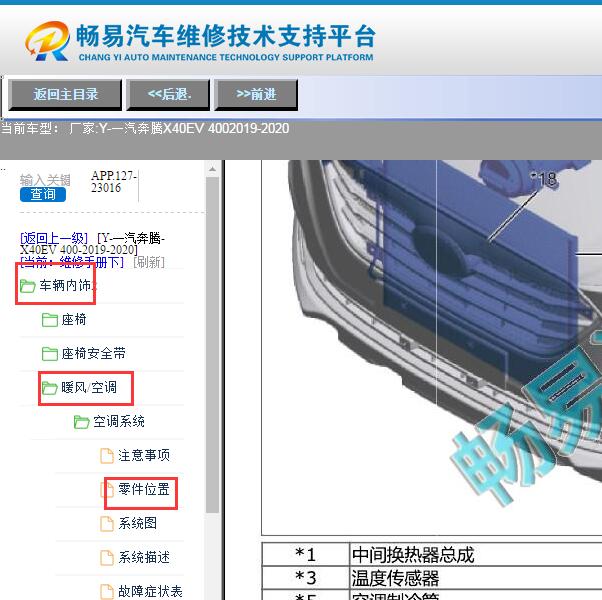Screen dimensions: 602x600
Task: Click the 系统图 document icon
Action: [x=107, y=524]
